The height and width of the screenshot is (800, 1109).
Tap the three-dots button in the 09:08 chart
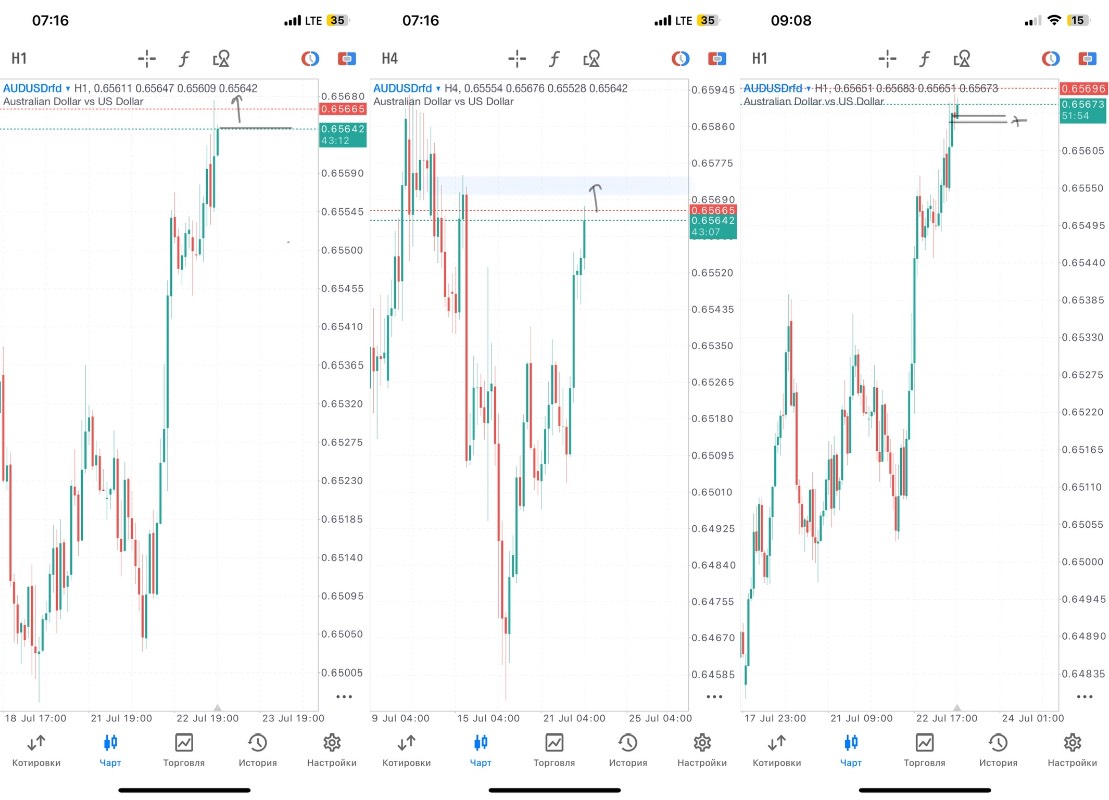(x=1084, y=696)
